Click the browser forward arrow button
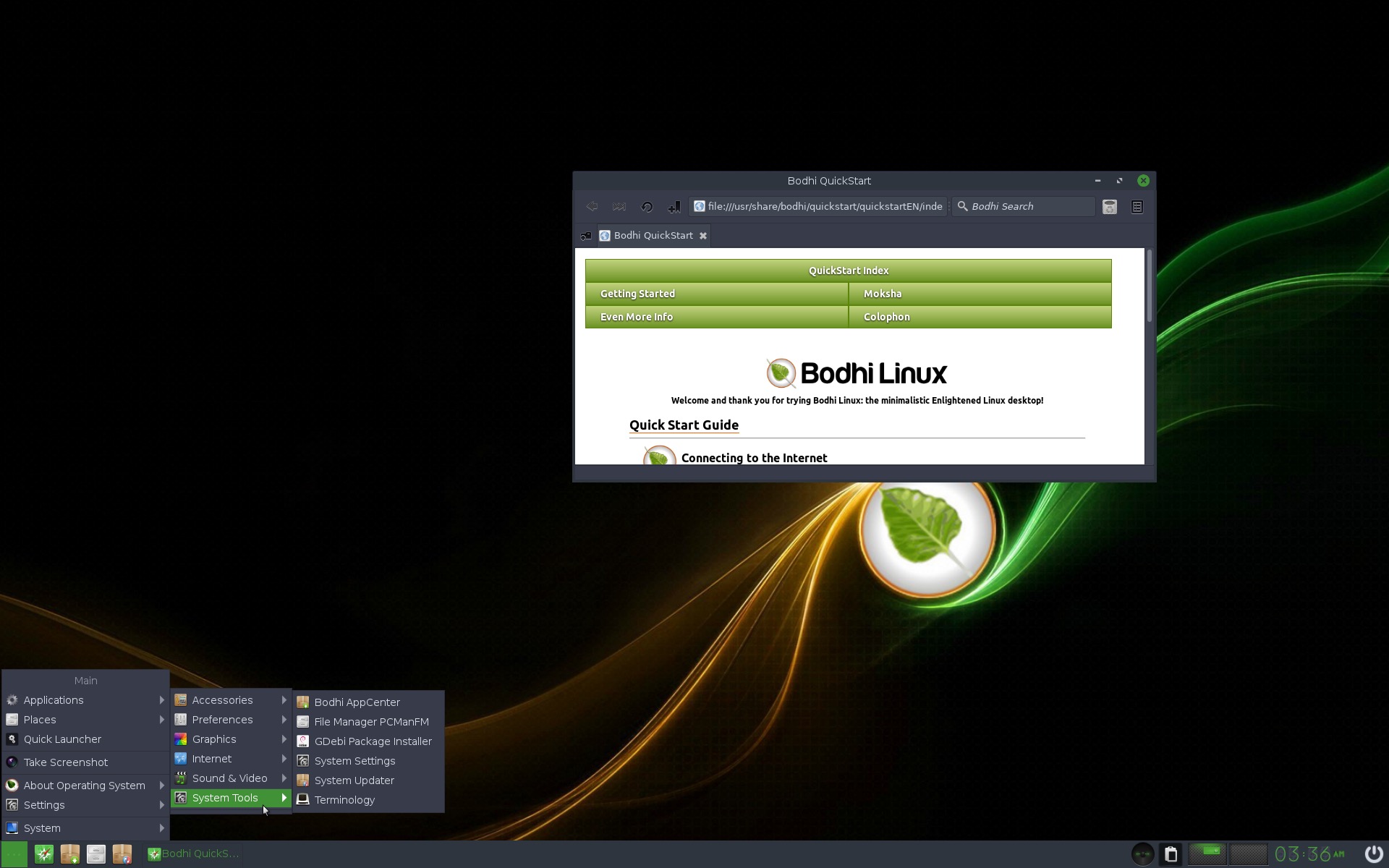 point(619,207)
